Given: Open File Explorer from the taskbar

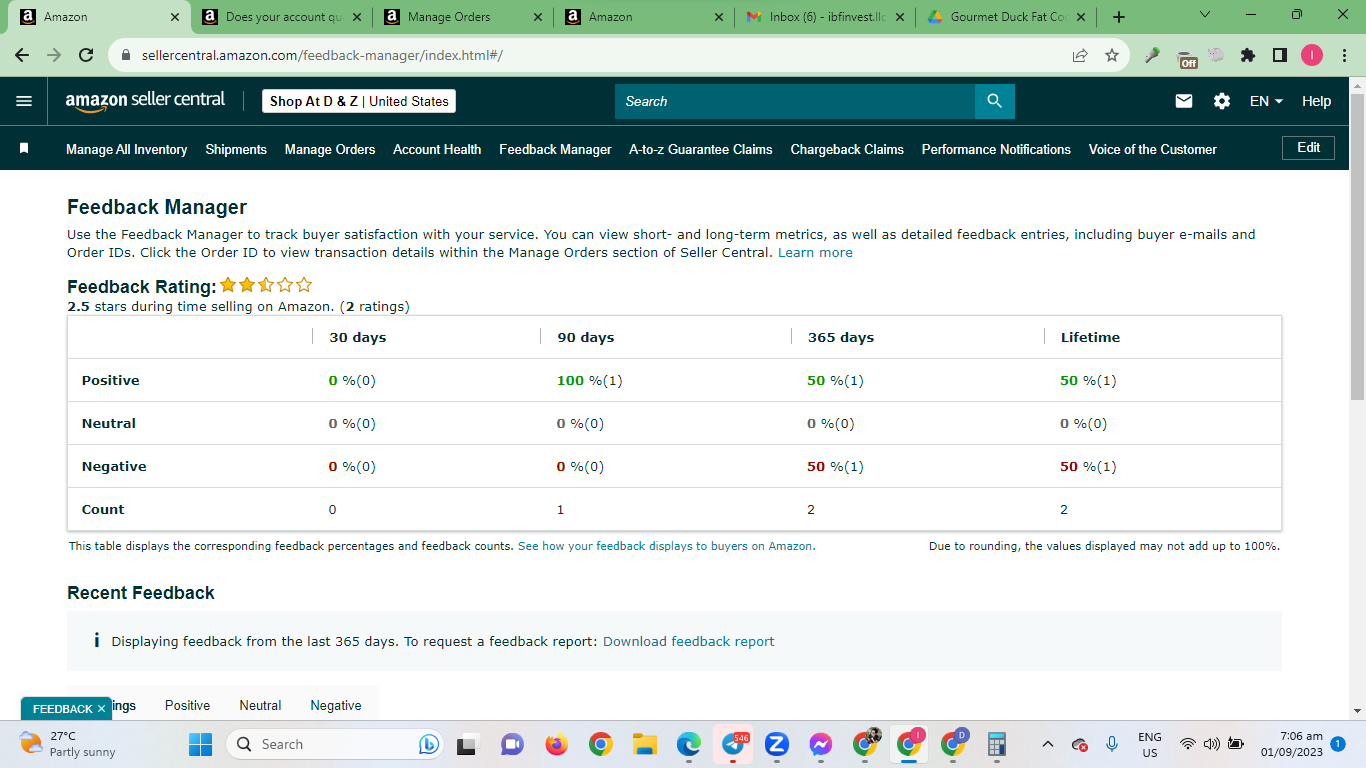Looking at the screenshot, I should [x=644, y=744].
